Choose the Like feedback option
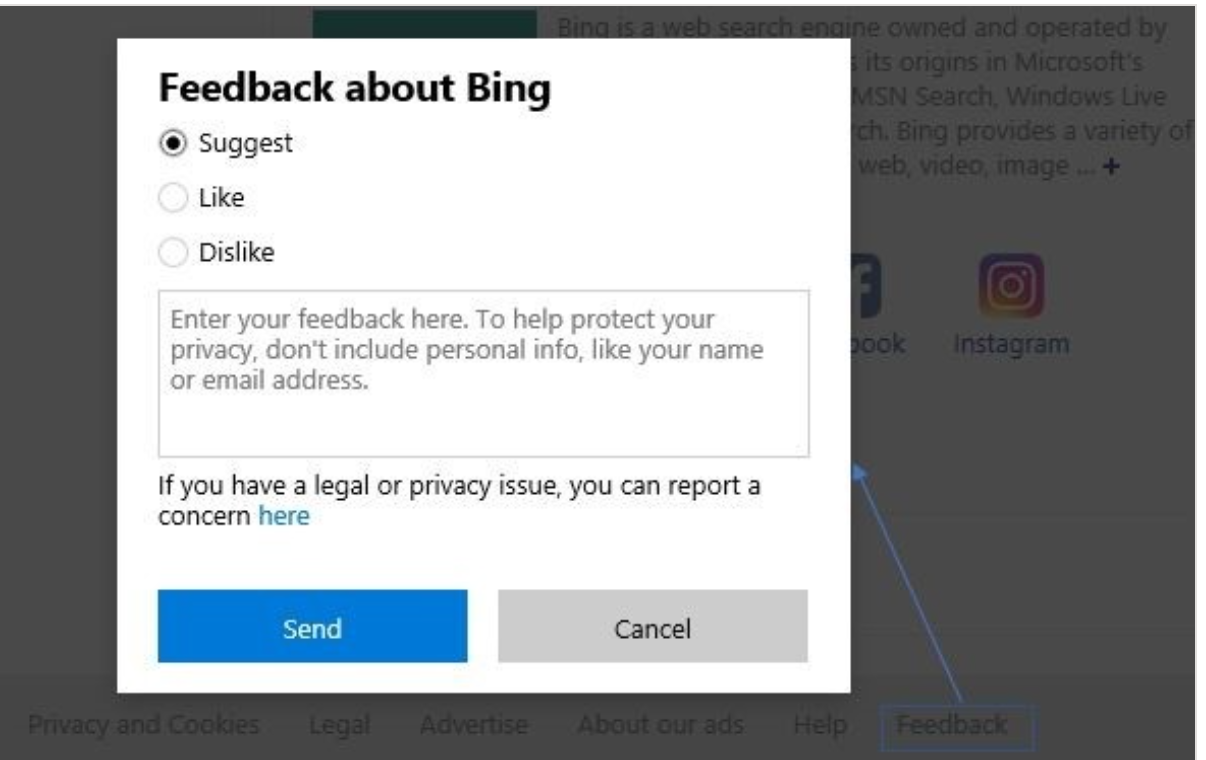The height and width of the screenshot is (760, 1206). pyautogui.click(x=174, y=199)
